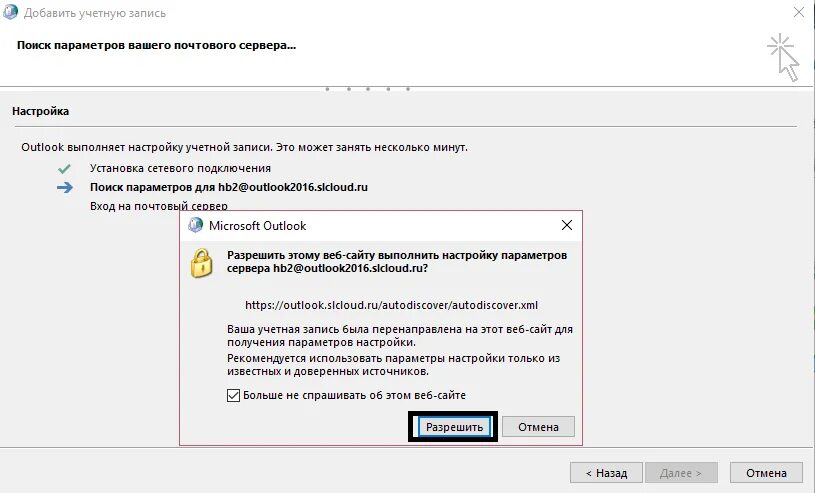Click the Настройка section heading
Image resolution: width=815 pixels, height=493 pixels.
[41, 111]
